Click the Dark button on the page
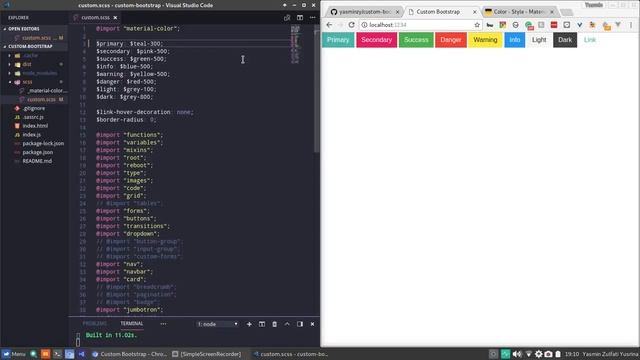Screen dimensions: 640x360 [565, 40]
